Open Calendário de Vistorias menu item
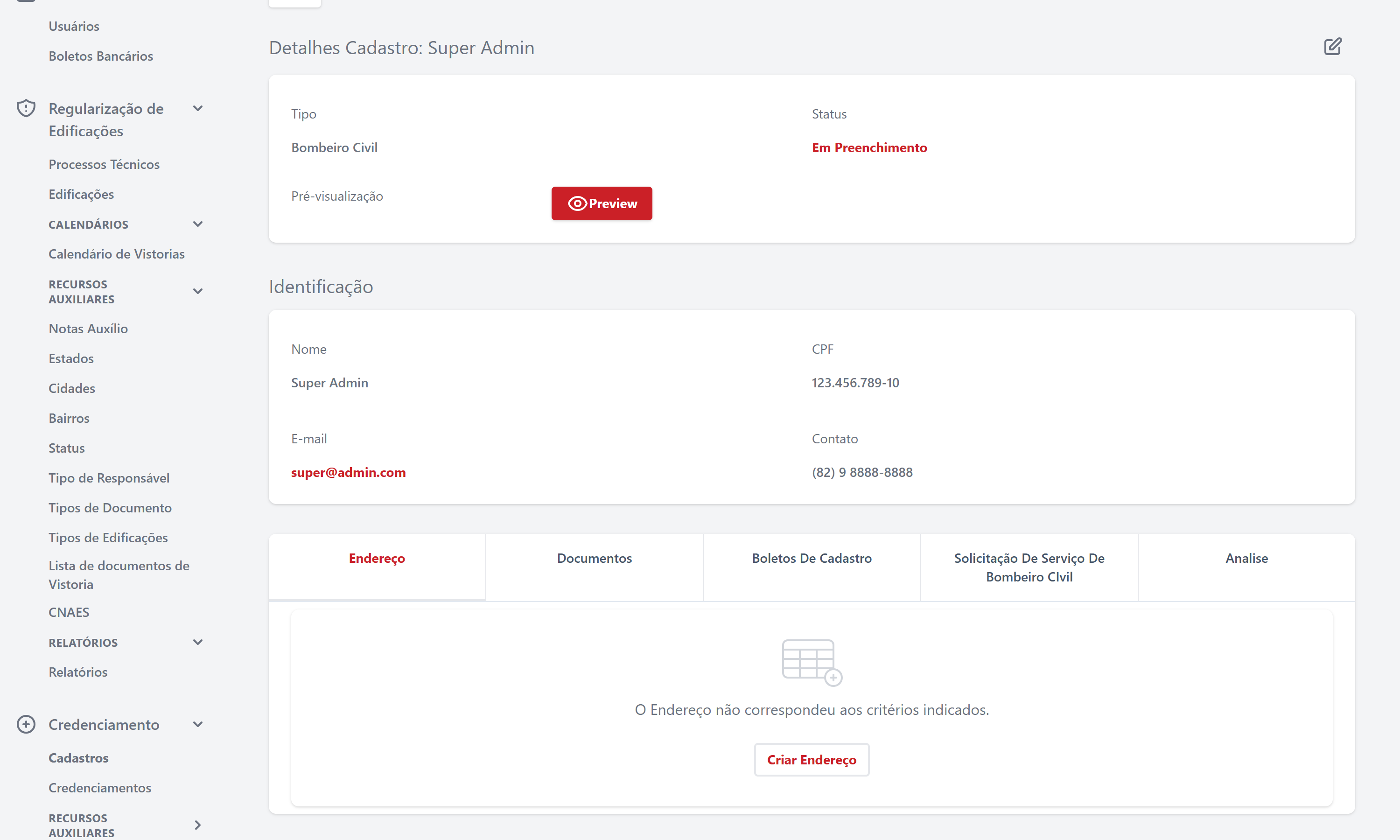1400x840 pixels. pyautogui.click(x=117, y=253)
